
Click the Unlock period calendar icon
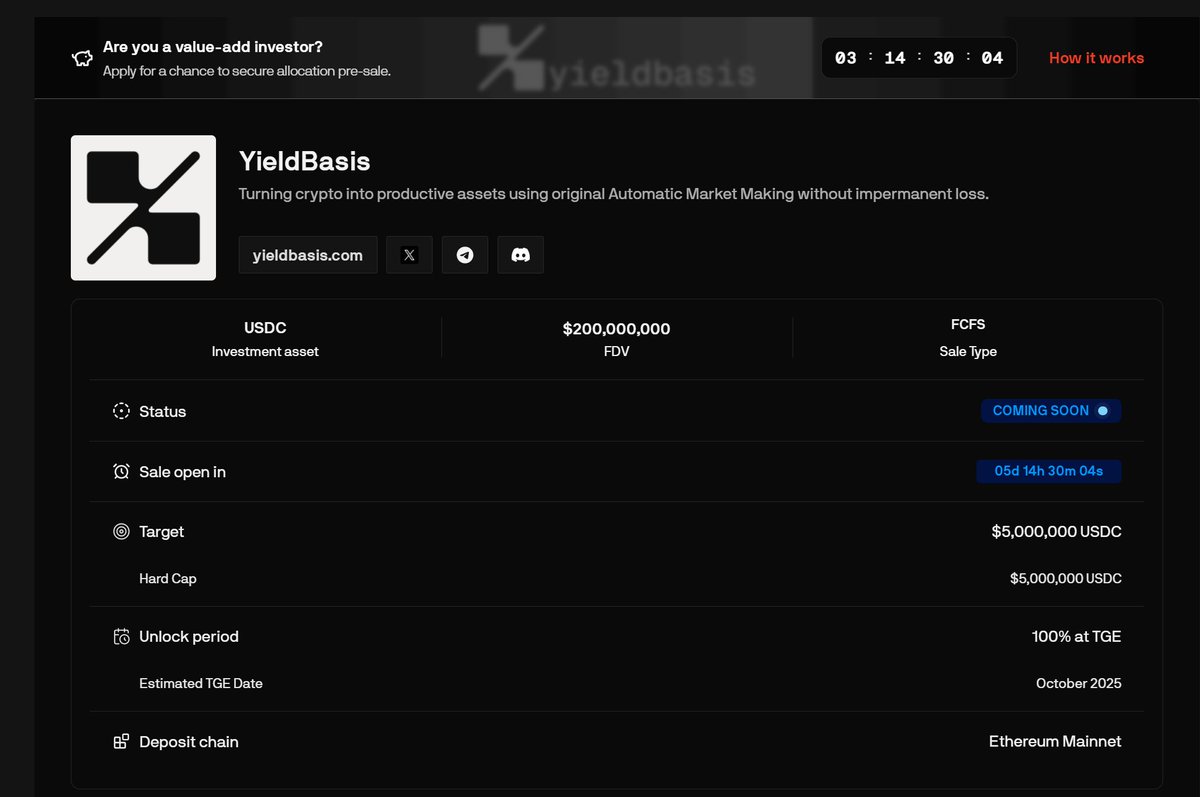[121, 637]
